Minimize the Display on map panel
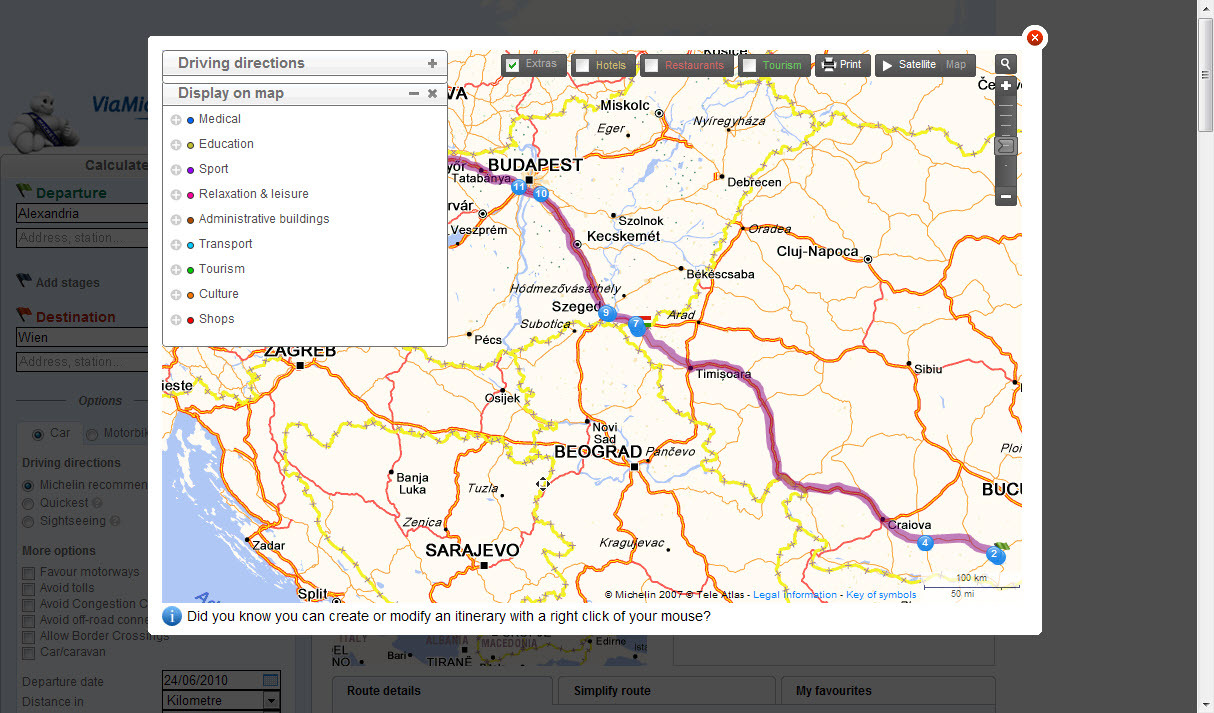This screenshot has height=713, width=1214. coord(414,93)
